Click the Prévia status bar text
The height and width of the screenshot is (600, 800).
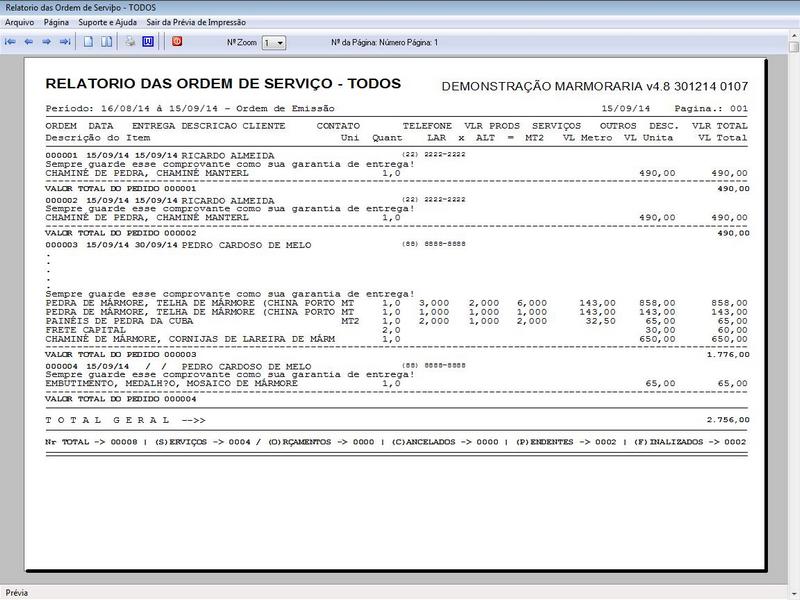click(x=17, y=593)
